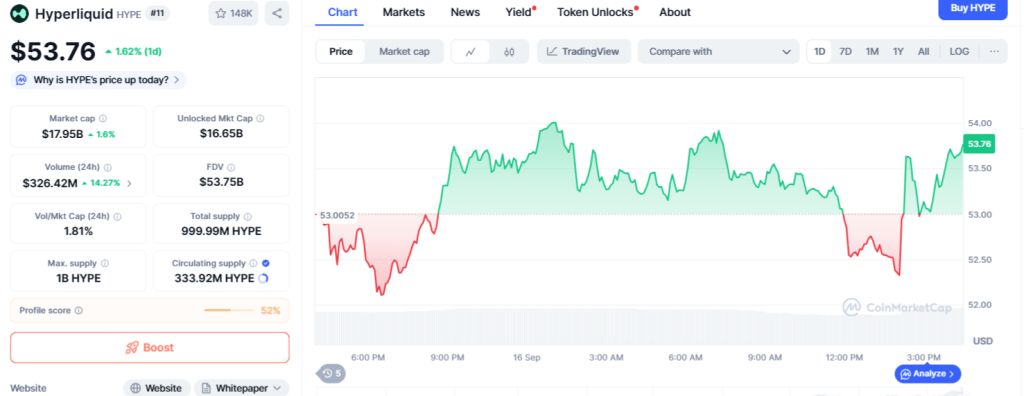Click the share icon button
Viewport: 1024px width, 396px height.
(277, 13)
